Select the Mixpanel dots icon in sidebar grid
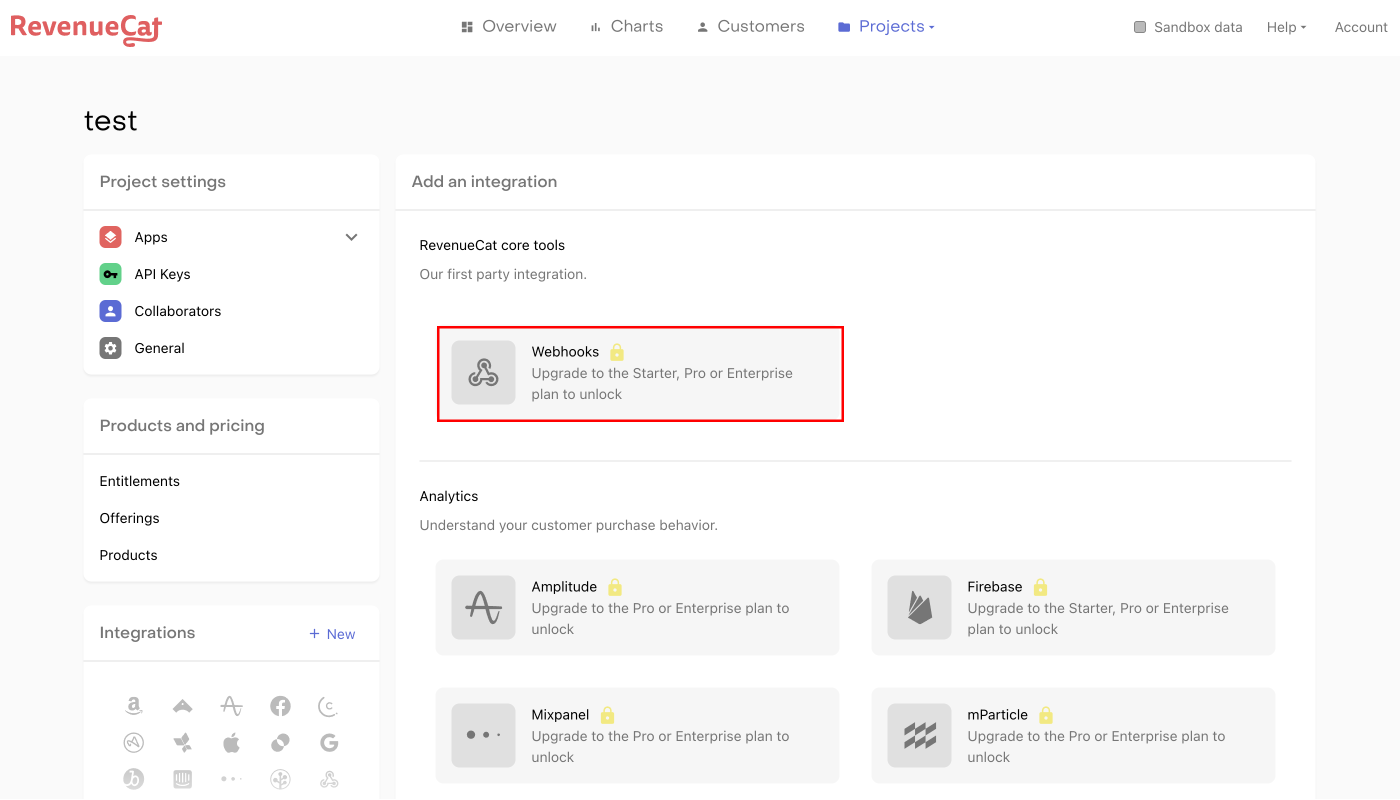This screenshot has width=1400, height=800. (232, 778)
